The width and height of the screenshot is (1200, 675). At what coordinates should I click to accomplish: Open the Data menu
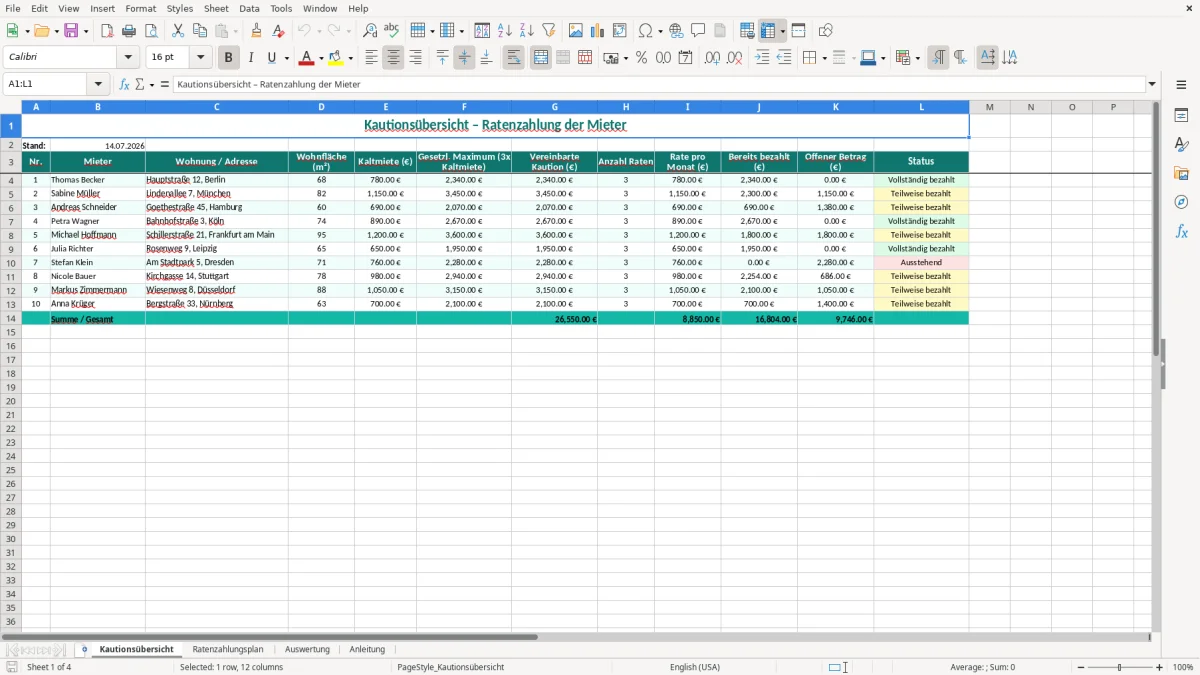[249, 8]
